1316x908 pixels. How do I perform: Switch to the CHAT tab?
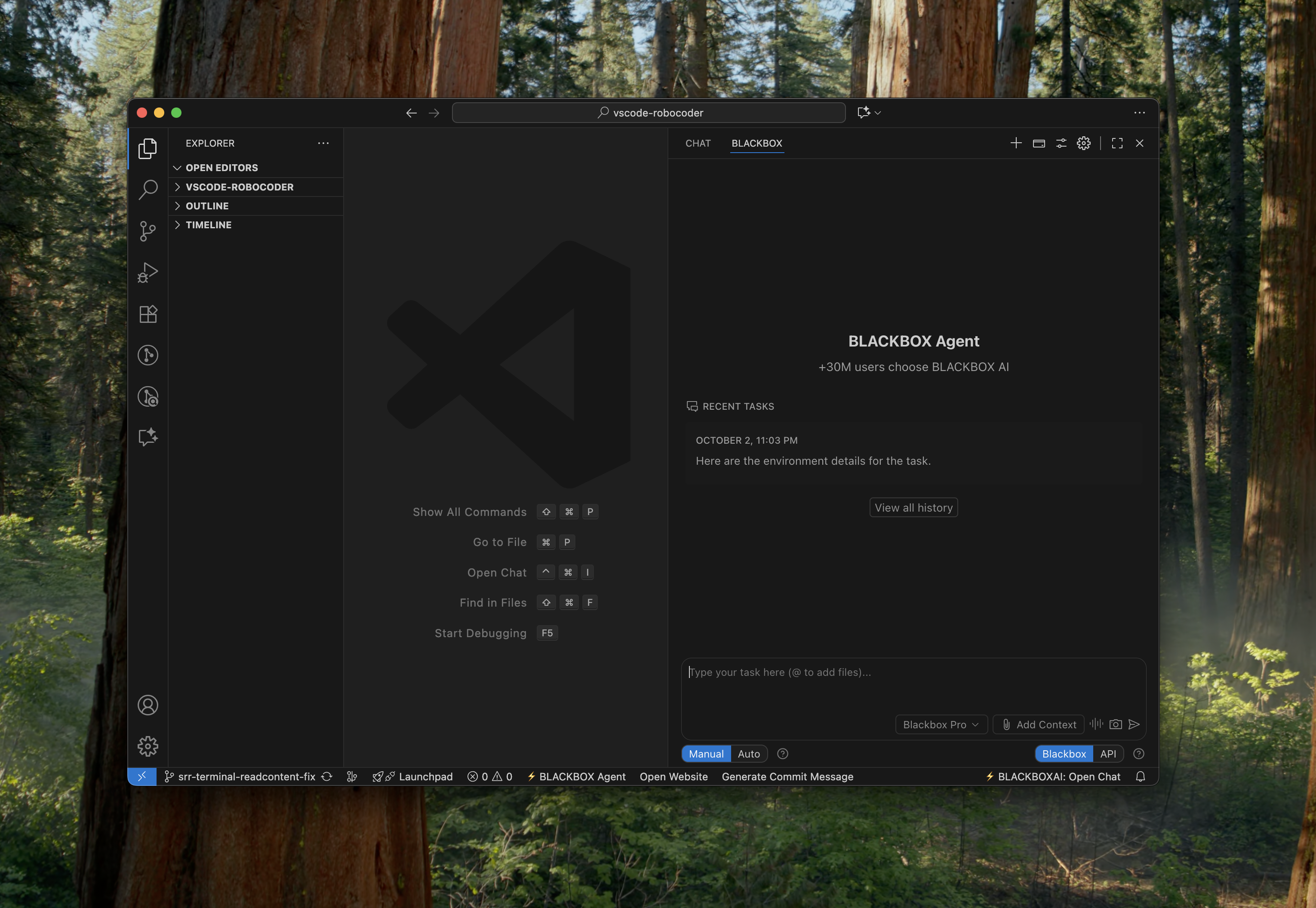698,143
